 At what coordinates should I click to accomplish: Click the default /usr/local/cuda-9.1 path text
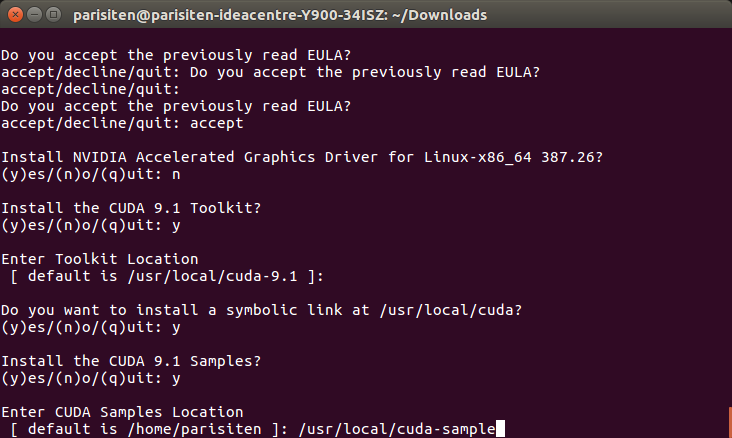pos(212,276)
